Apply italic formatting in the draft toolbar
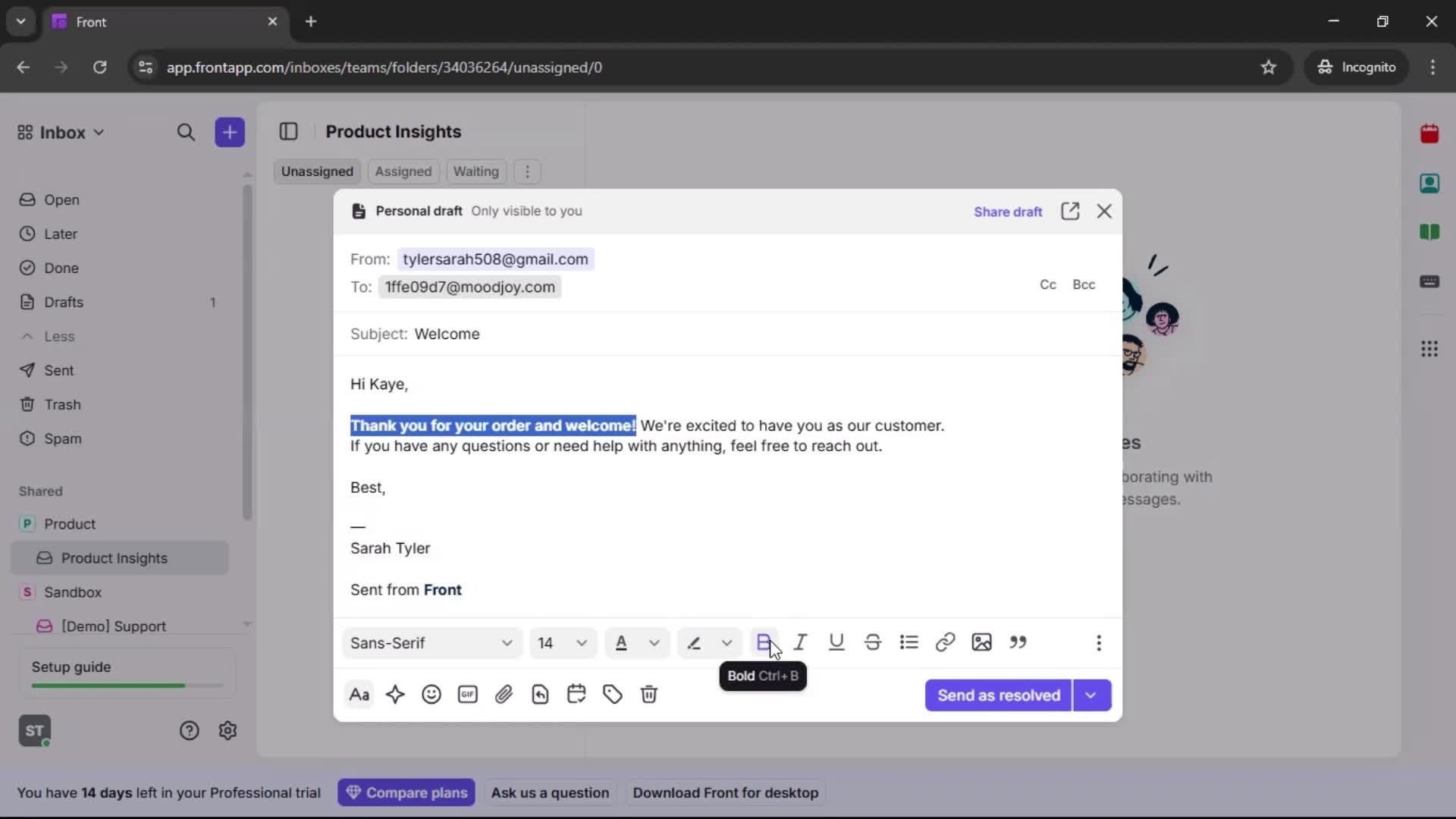The height and width of the screenshot is (819, 1456). 801,642
